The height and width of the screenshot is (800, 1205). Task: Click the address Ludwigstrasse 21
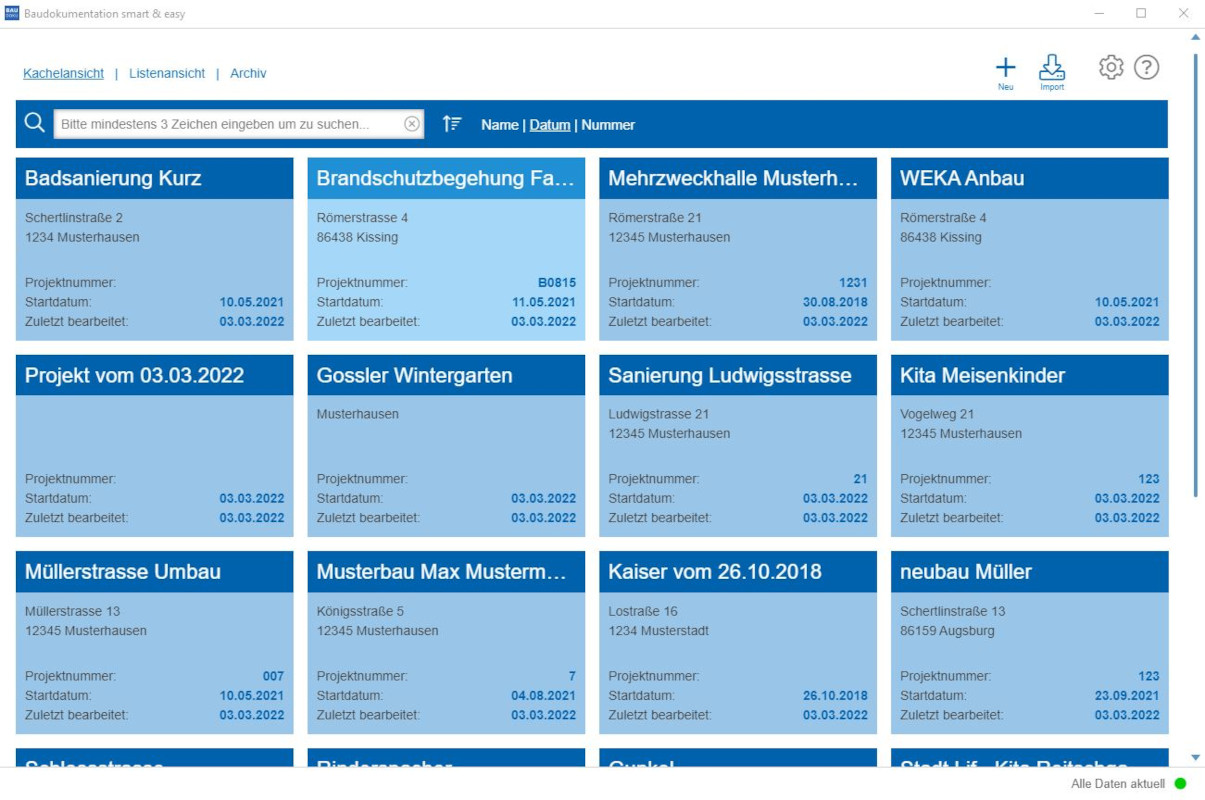click(x=659, y=414)
